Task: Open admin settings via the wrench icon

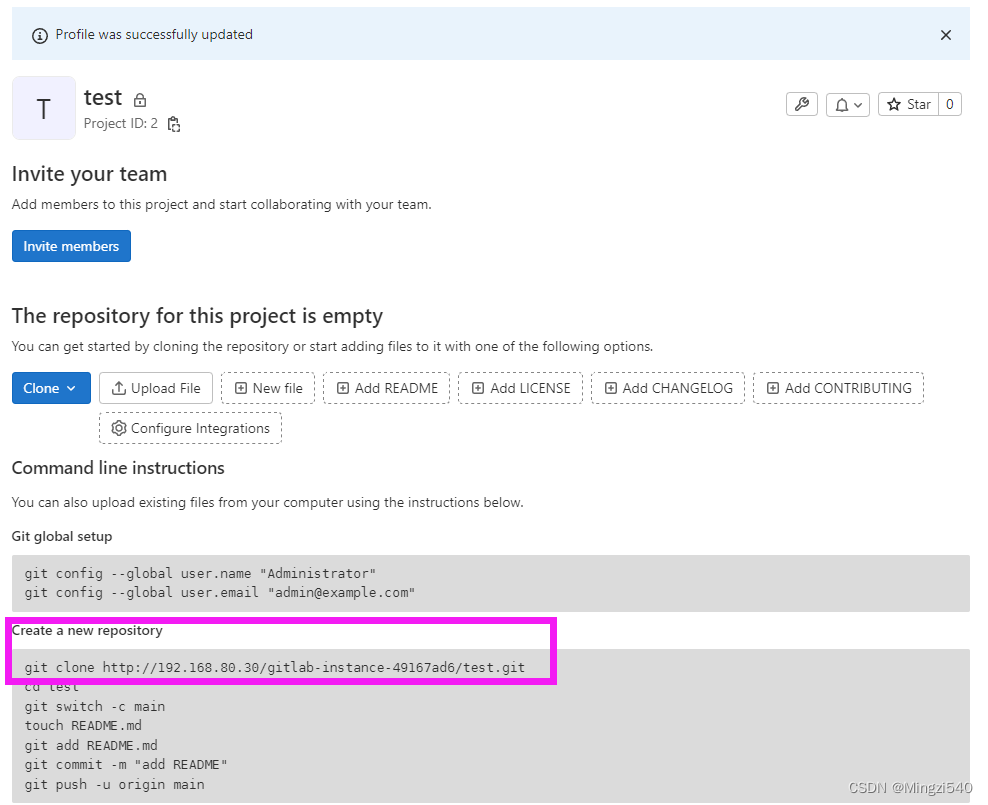Action: pyautogui.click(x=801, y=104)
